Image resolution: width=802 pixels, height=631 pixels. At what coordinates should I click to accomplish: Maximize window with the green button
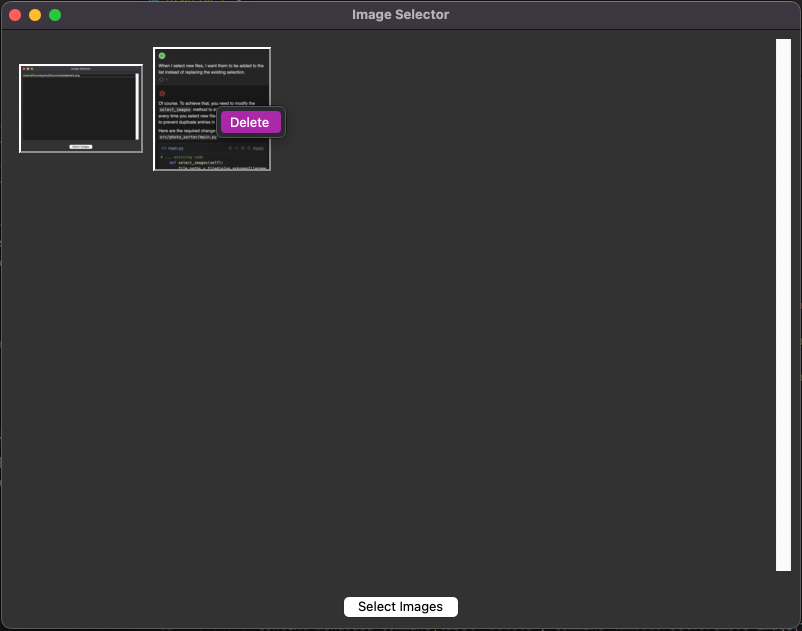point(55,15)
